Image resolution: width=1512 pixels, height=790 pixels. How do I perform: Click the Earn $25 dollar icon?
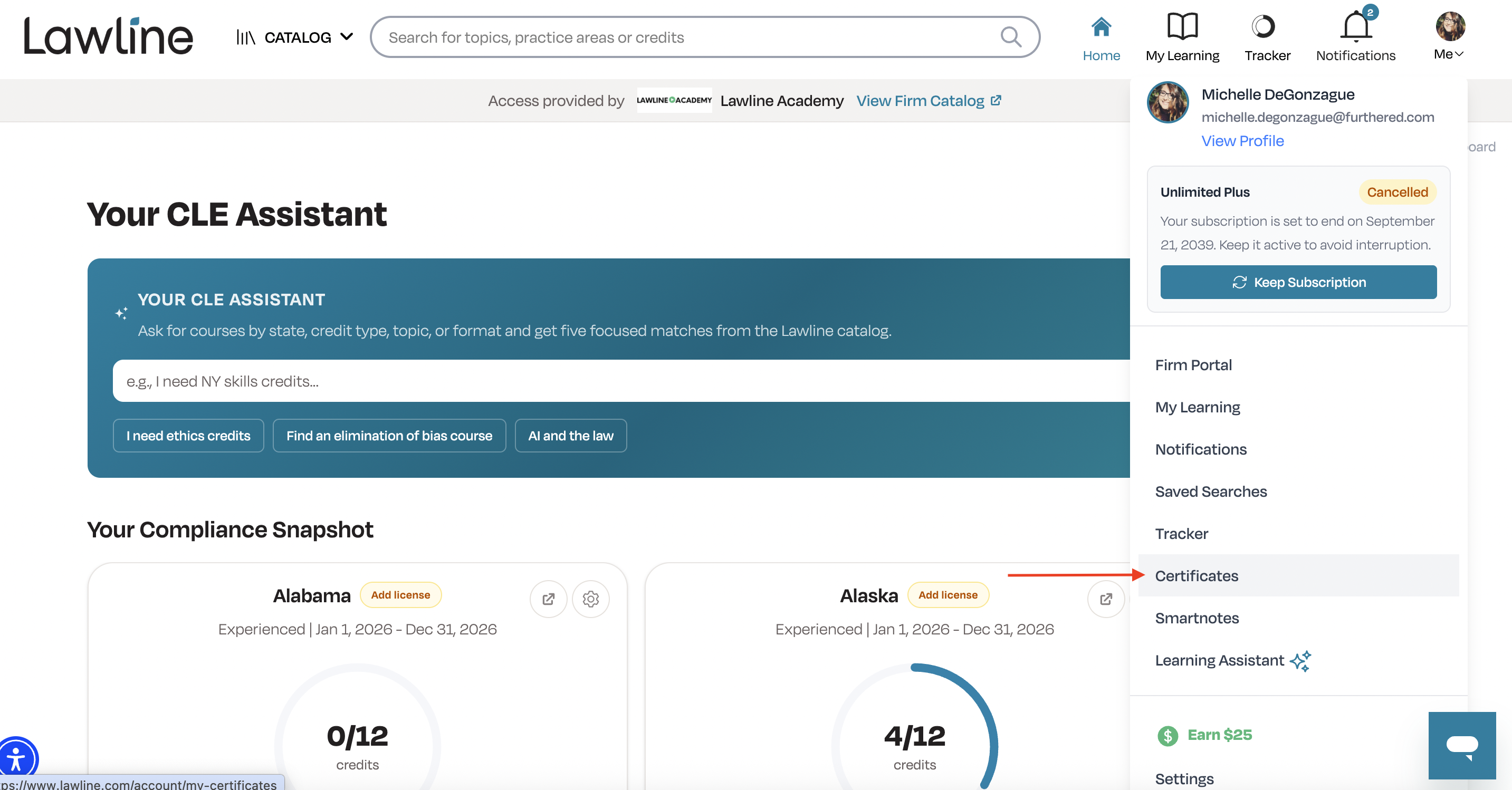pos(1168,735)
